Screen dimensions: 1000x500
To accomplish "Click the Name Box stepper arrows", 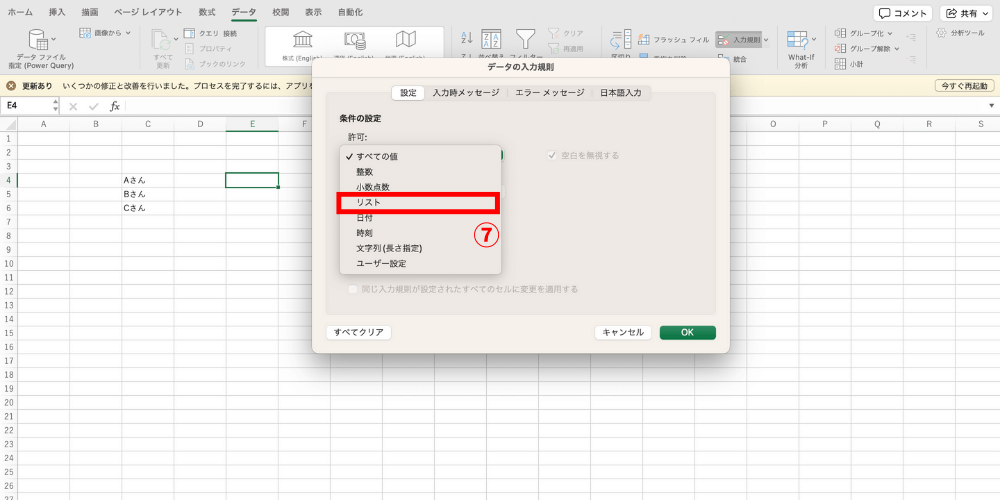I will [x=55, y=106].
